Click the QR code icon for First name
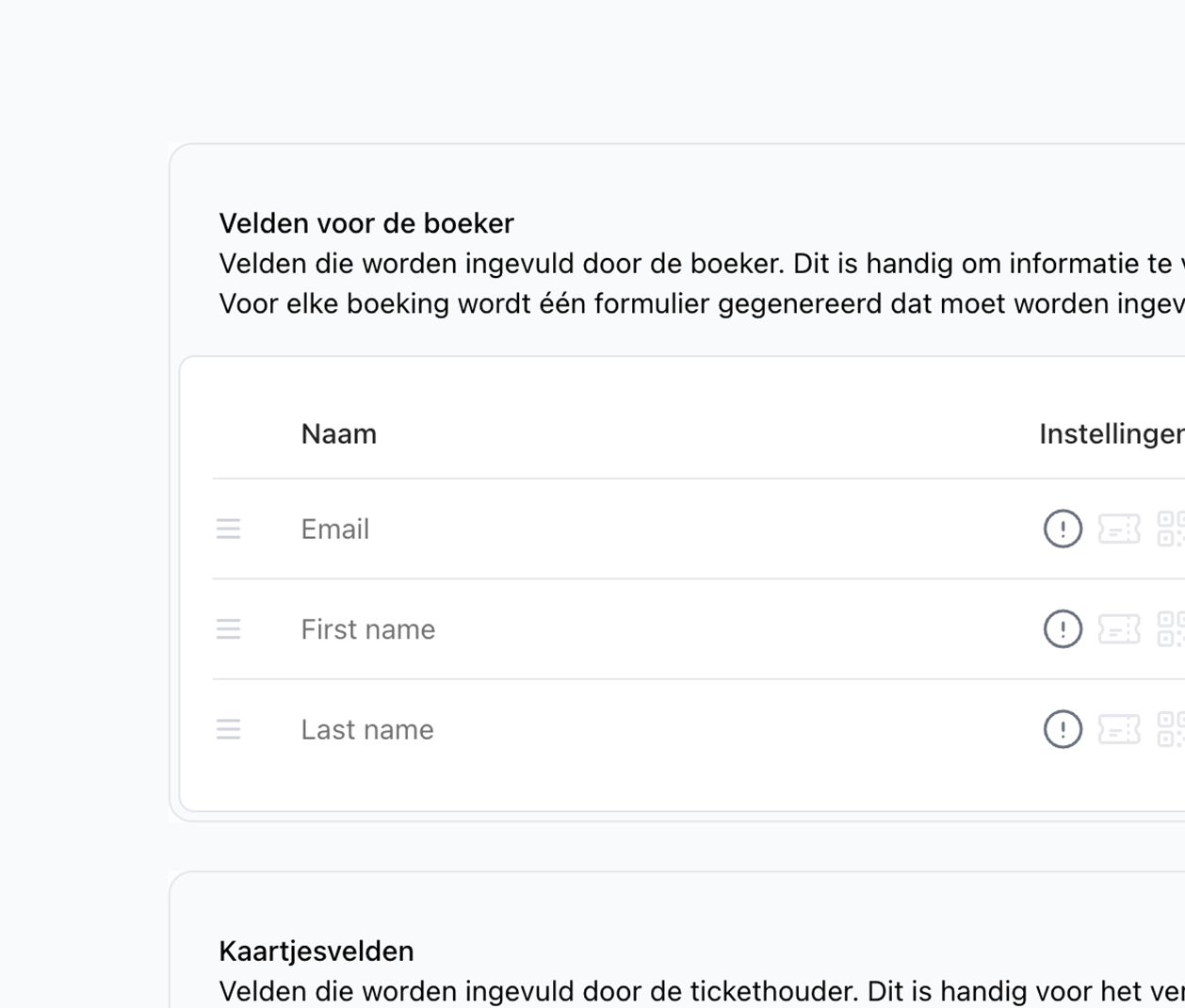1185x1008 pixels. [1171, 628]
